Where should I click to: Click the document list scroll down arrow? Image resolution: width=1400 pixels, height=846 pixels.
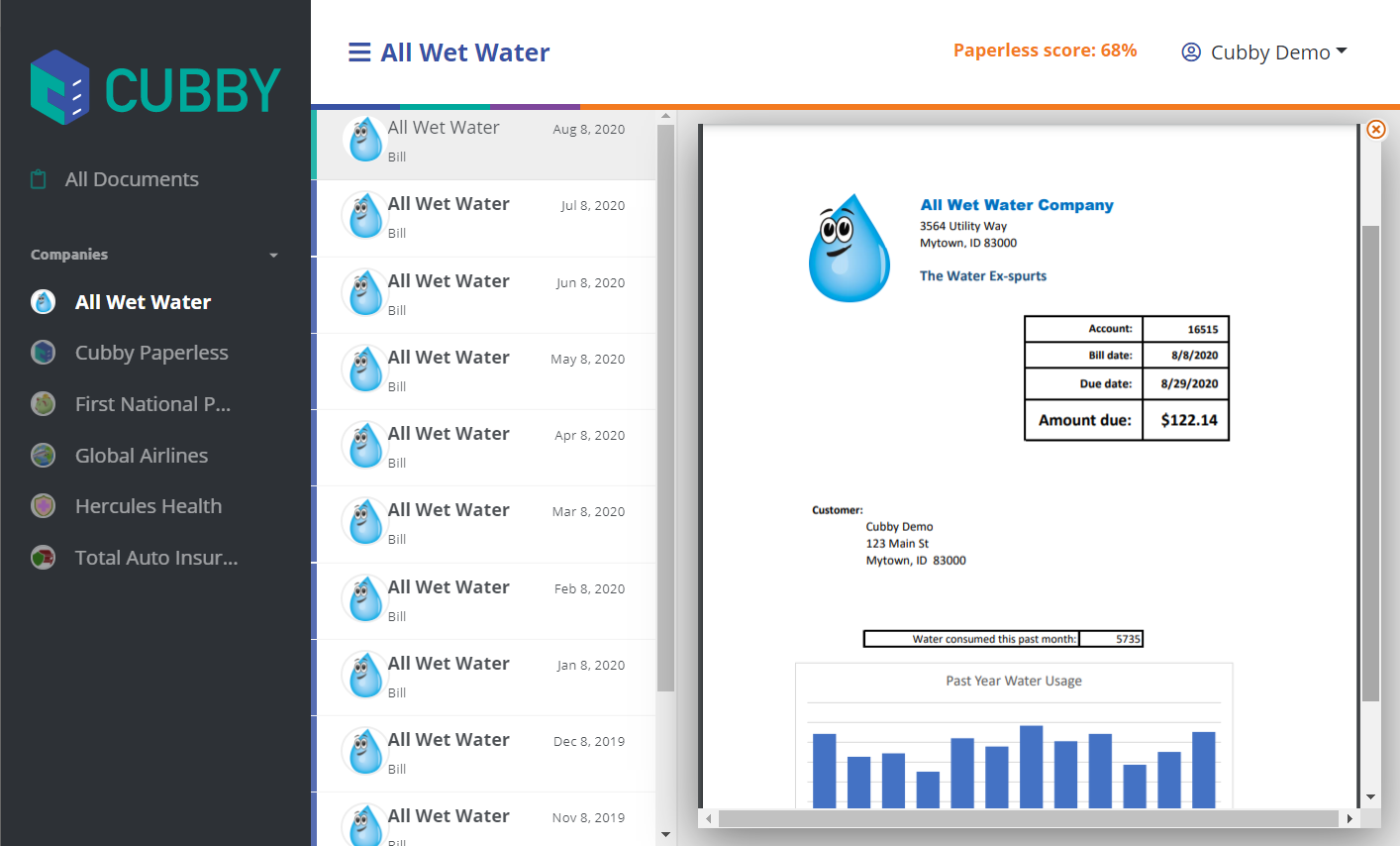point(665,835)
